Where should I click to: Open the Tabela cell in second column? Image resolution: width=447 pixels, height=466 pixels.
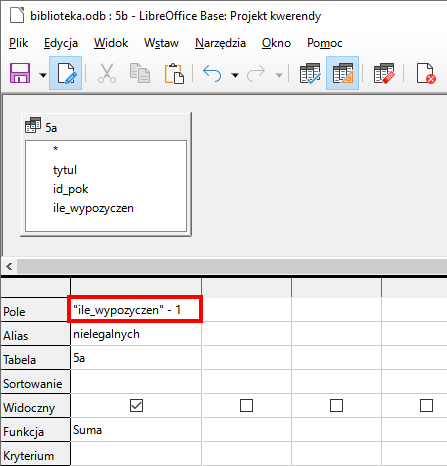click(x=247, y=358)
